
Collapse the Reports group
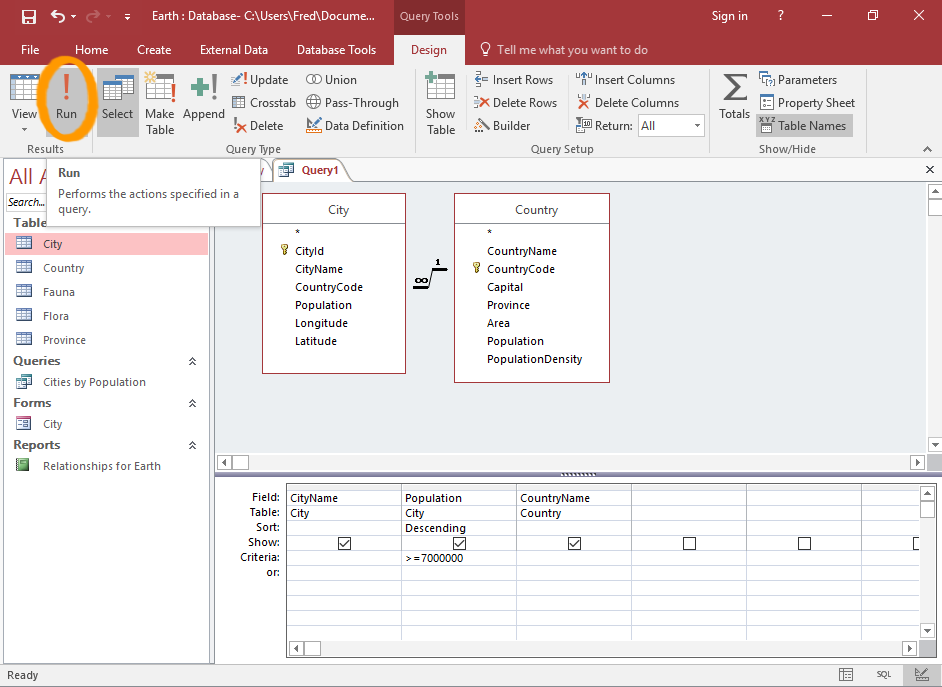[x=192, y=446]
